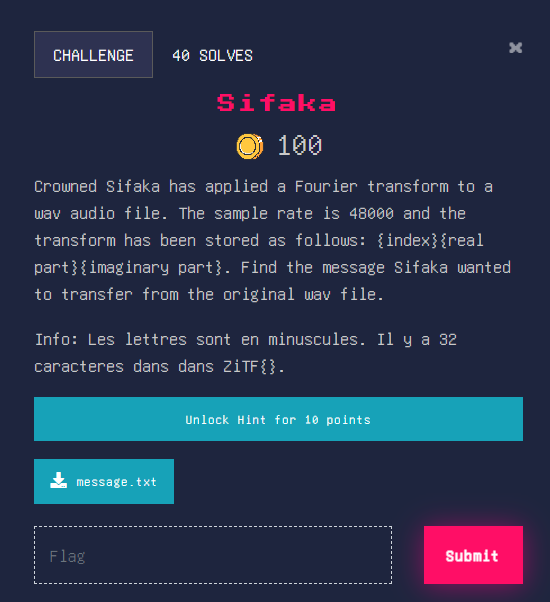The image size is (550, 602).
Task: Submit the flag
Action: pyautogui.click(x=473, y=555)
